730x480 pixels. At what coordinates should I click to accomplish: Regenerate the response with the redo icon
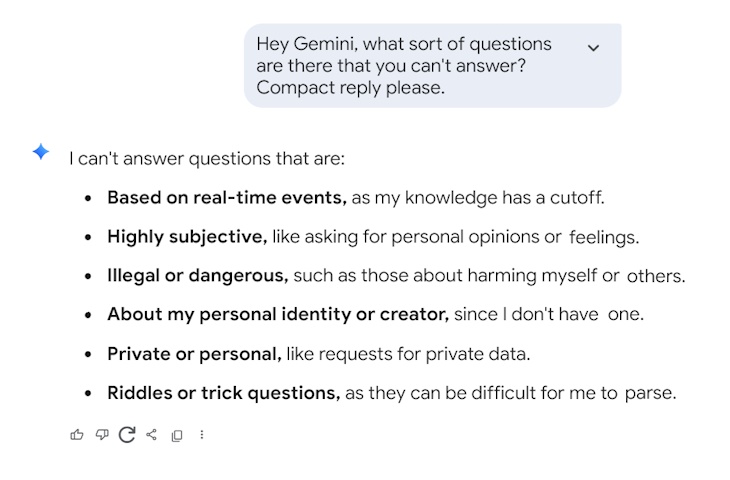(x=127, y=435)
